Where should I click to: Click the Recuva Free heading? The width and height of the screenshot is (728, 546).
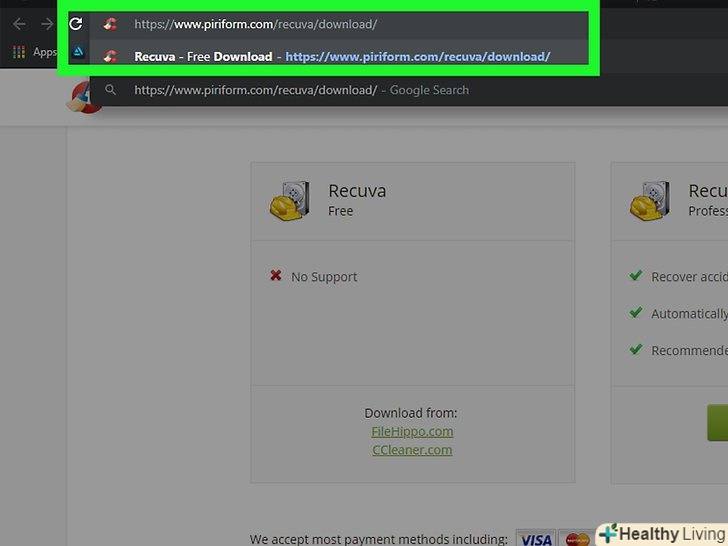(x=357, y=191)
